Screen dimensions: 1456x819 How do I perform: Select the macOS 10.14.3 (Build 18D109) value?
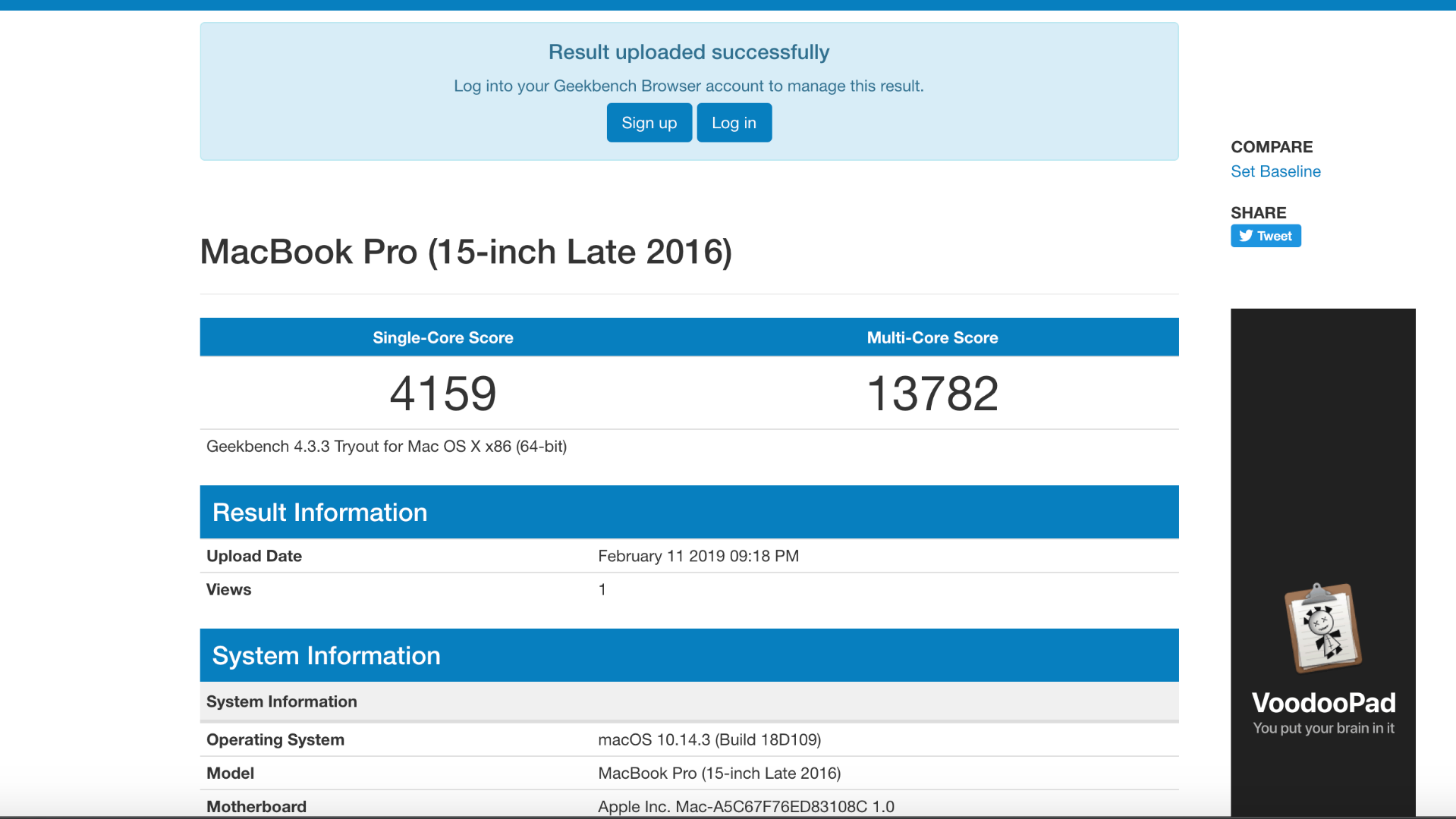709,739
